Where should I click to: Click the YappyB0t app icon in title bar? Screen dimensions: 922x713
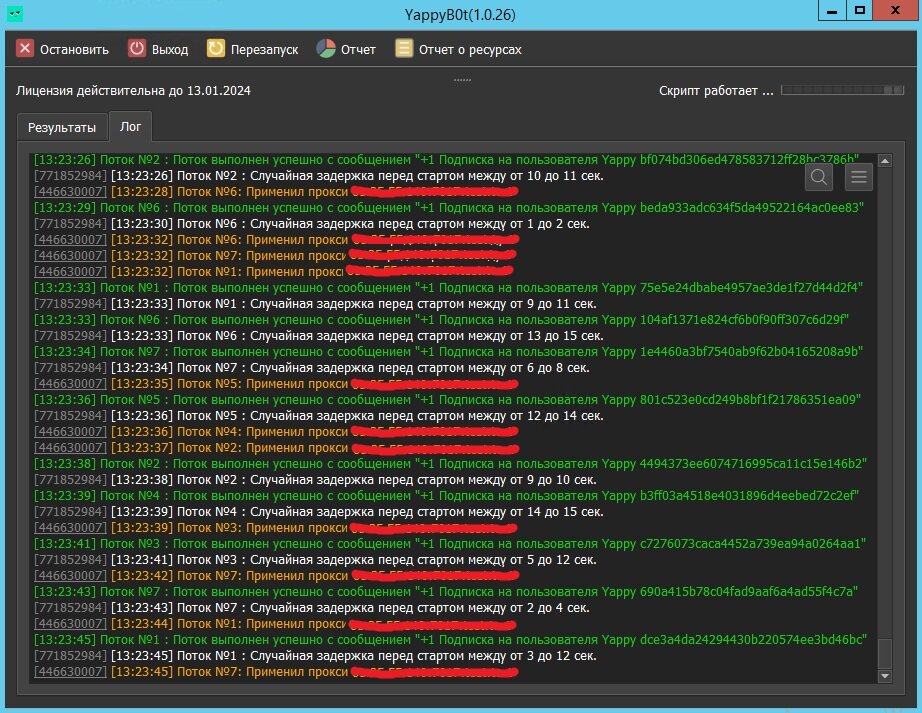pyautogui.click(x=15, y=14)
